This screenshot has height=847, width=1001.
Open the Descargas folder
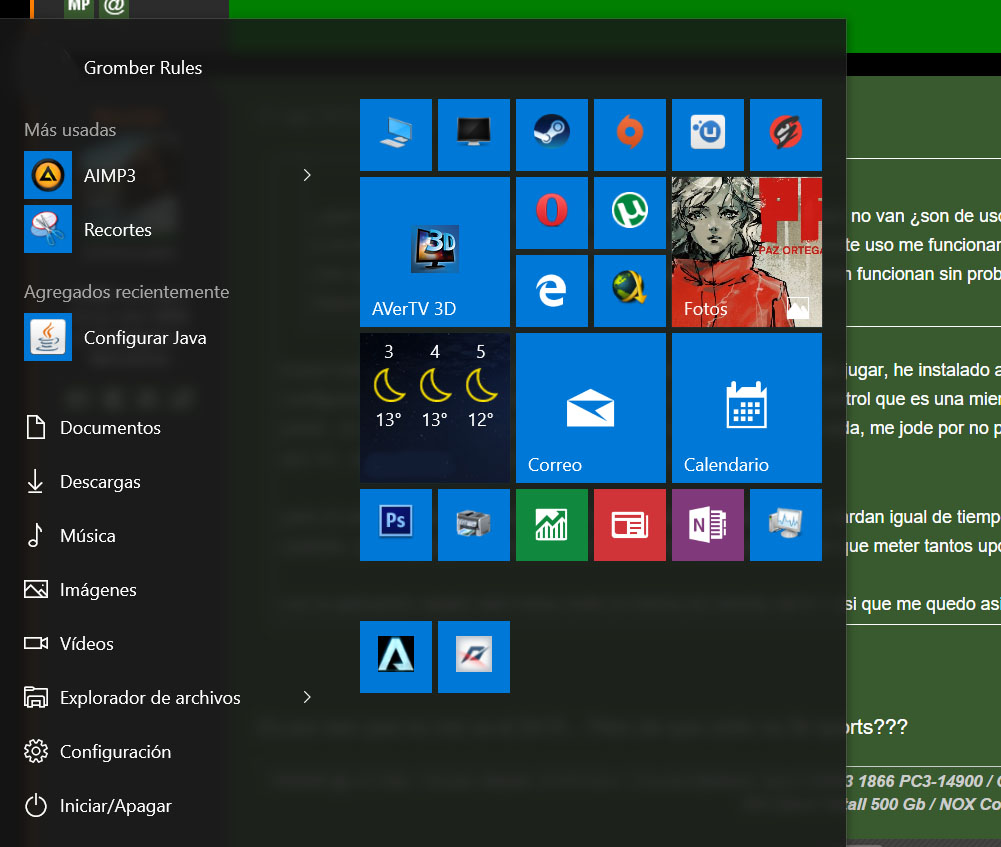click(x=100, y=482)
